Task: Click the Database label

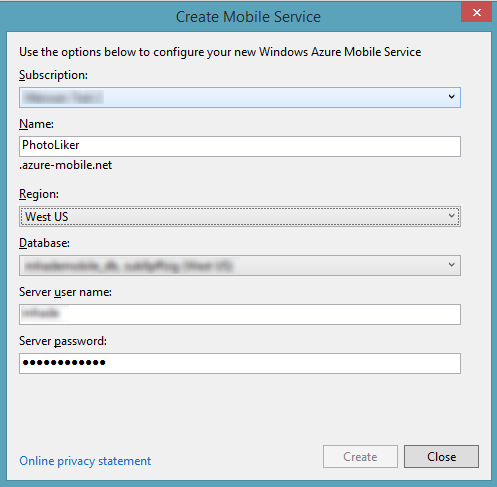Action: [44, 243]
